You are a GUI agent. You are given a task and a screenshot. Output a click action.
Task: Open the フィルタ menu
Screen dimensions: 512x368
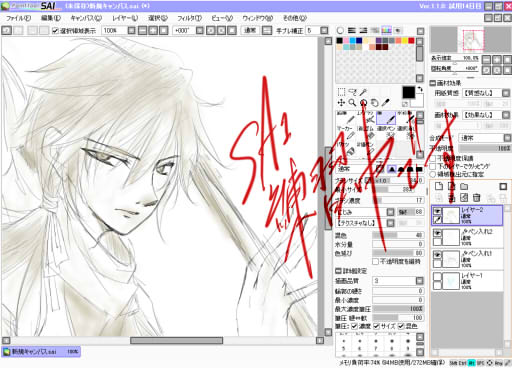pyautogui.click(x=189, y=18)
